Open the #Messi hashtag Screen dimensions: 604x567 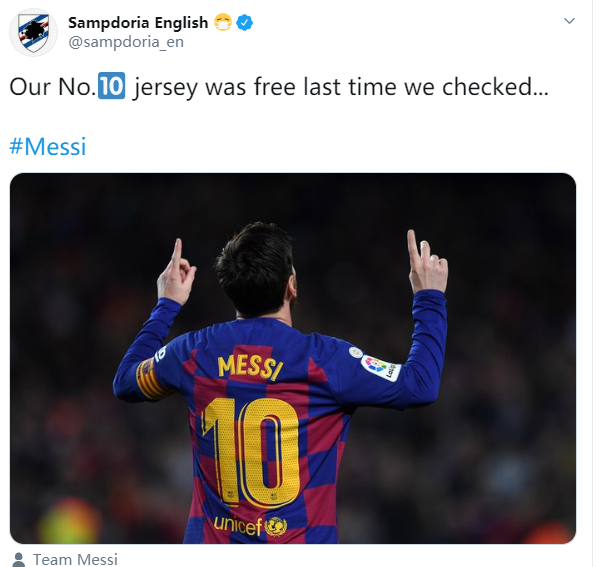[48, 147]
